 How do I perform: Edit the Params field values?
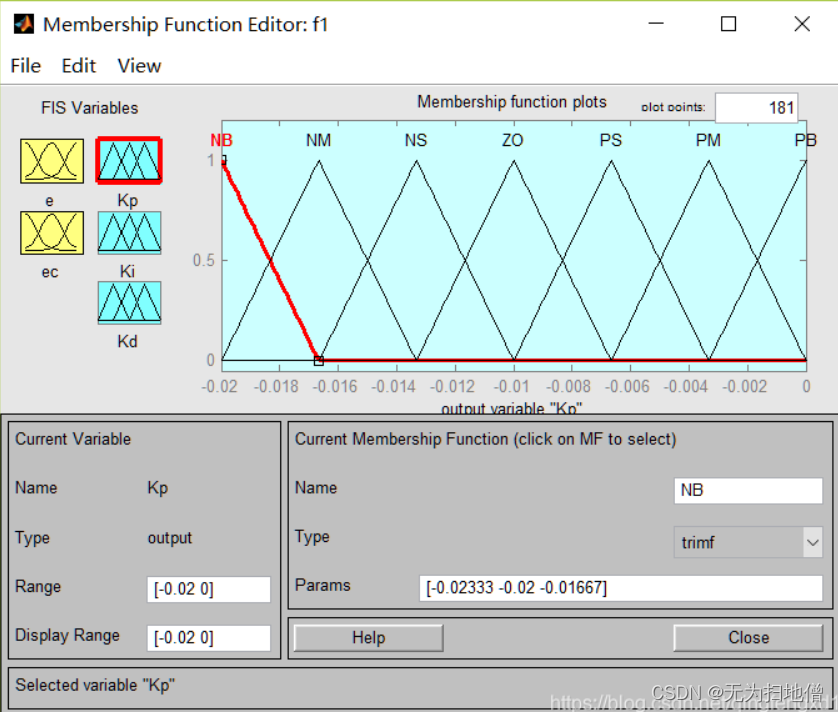pos(620,588)
